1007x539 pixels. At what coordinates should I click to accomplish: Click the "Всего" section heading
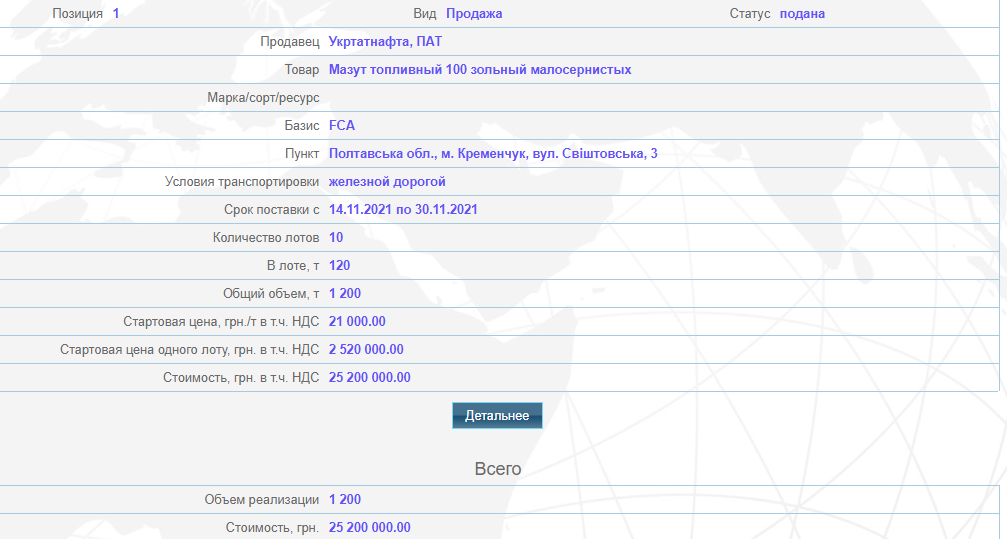pyautogui.click(x=498, y=468)
